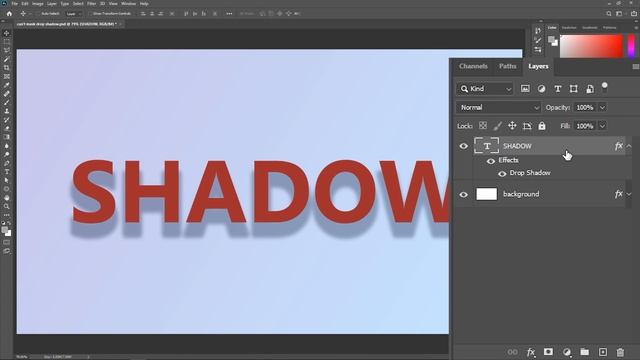640x360 pixels.
Task: Delete layer using trash icon
Action: click(620, 352)
